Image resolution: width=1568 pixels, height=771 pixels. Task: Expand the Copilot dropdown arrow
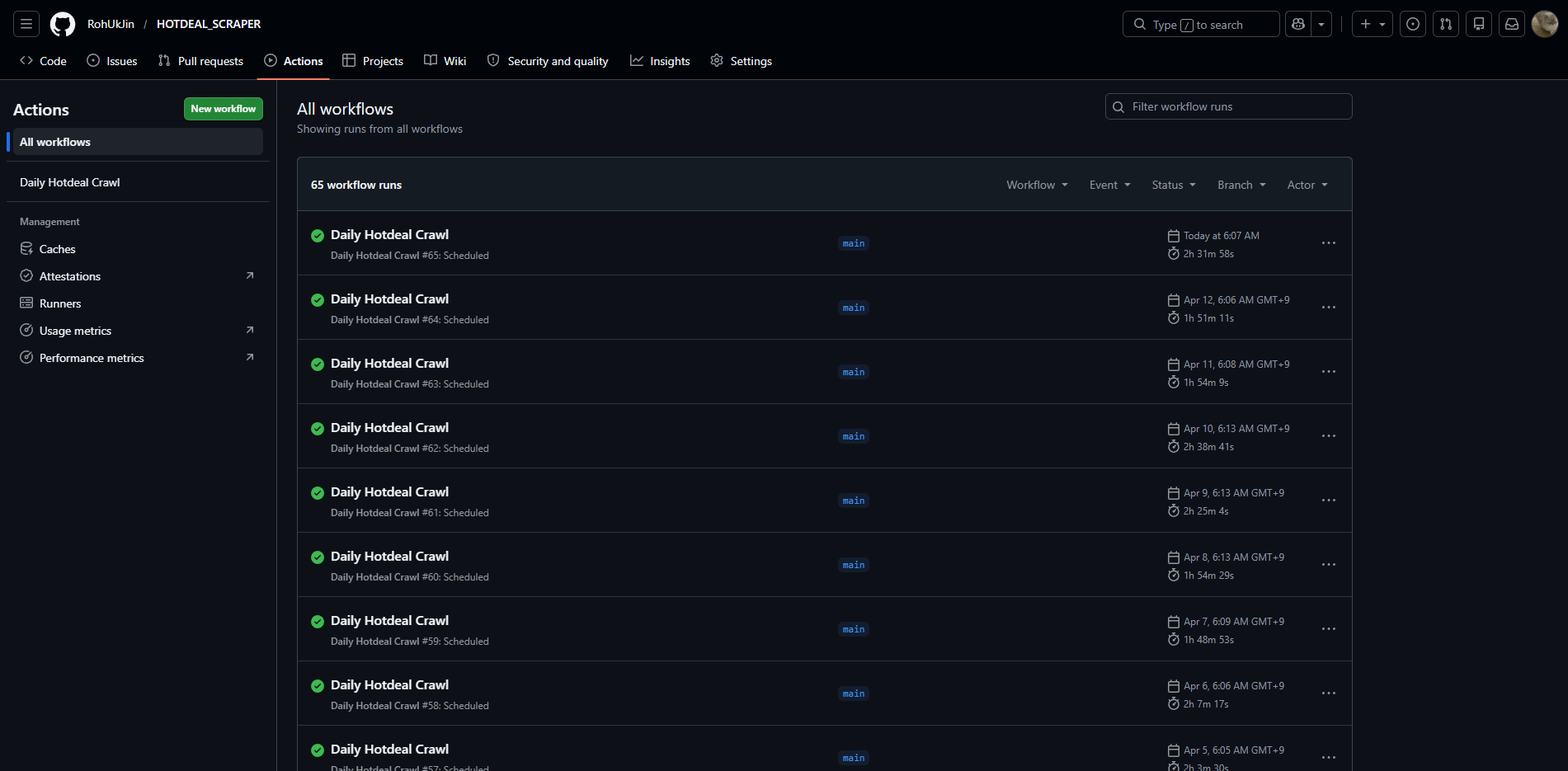pos(1321,24)
